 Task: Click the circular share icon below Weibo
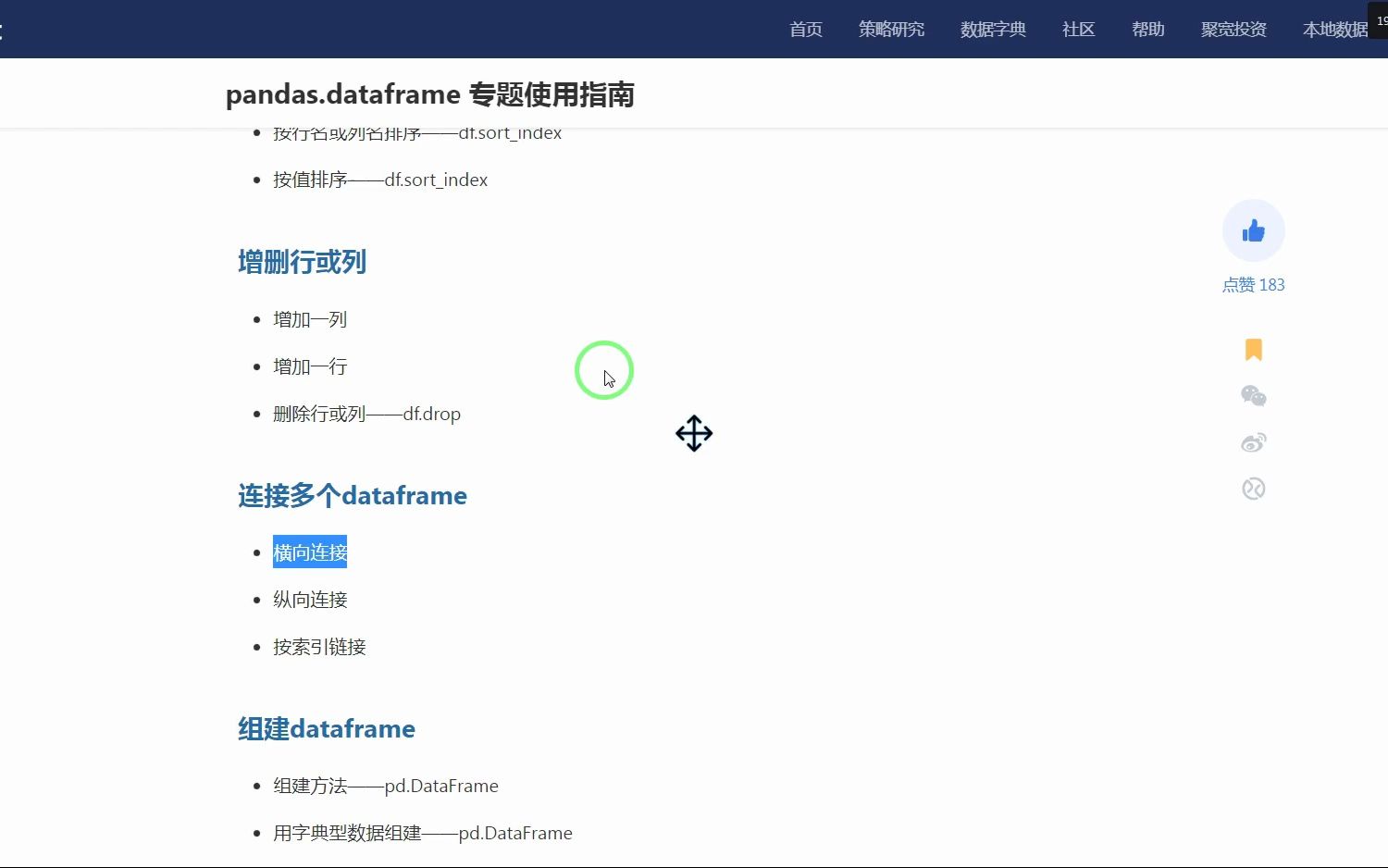(1254, 489)
